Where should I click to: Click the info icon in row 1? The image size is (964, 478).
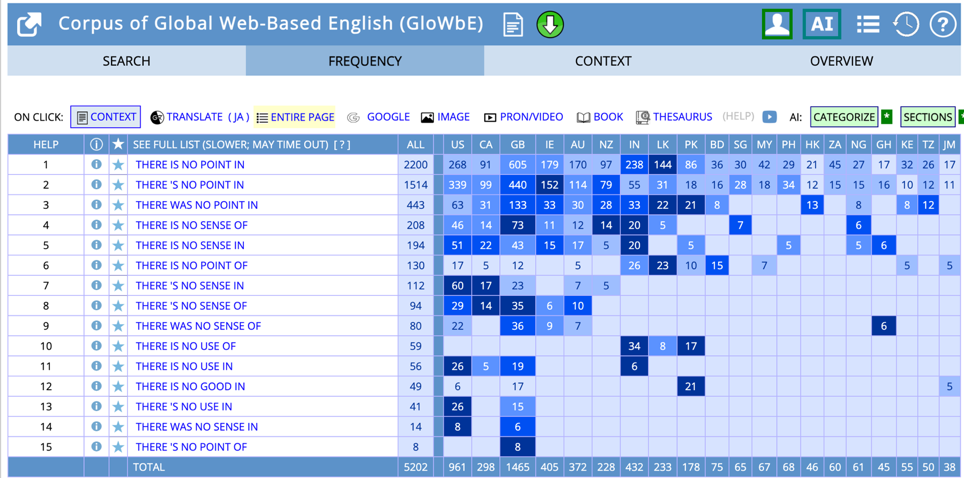pyautogui.click(x=97, y=165)
